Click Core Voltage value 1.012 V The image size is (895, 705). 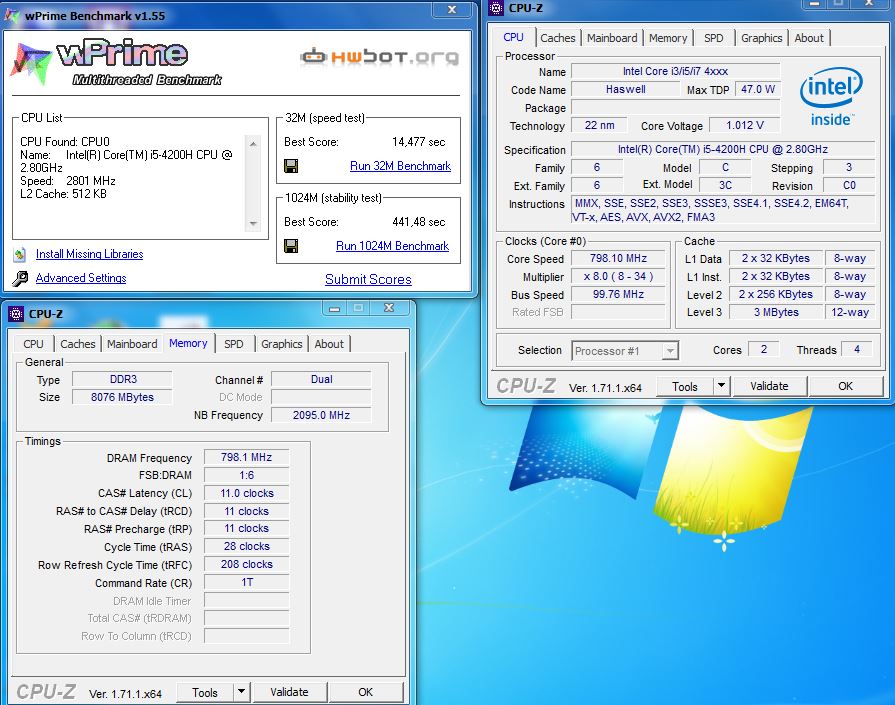click(x=744, y=126)
